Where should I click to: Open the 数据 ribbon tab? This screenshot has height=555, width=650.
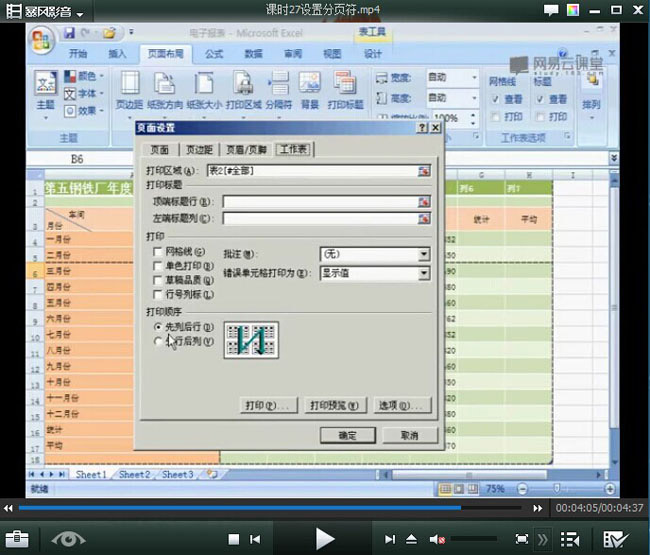point(253,53)
